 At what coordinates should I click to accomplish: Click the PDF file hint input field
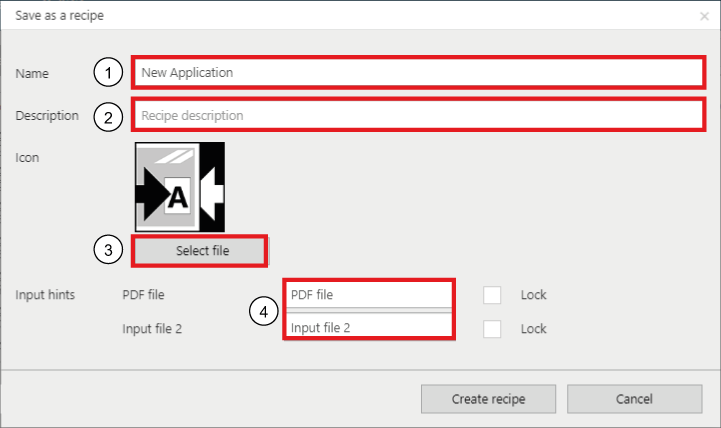point(369,295)
